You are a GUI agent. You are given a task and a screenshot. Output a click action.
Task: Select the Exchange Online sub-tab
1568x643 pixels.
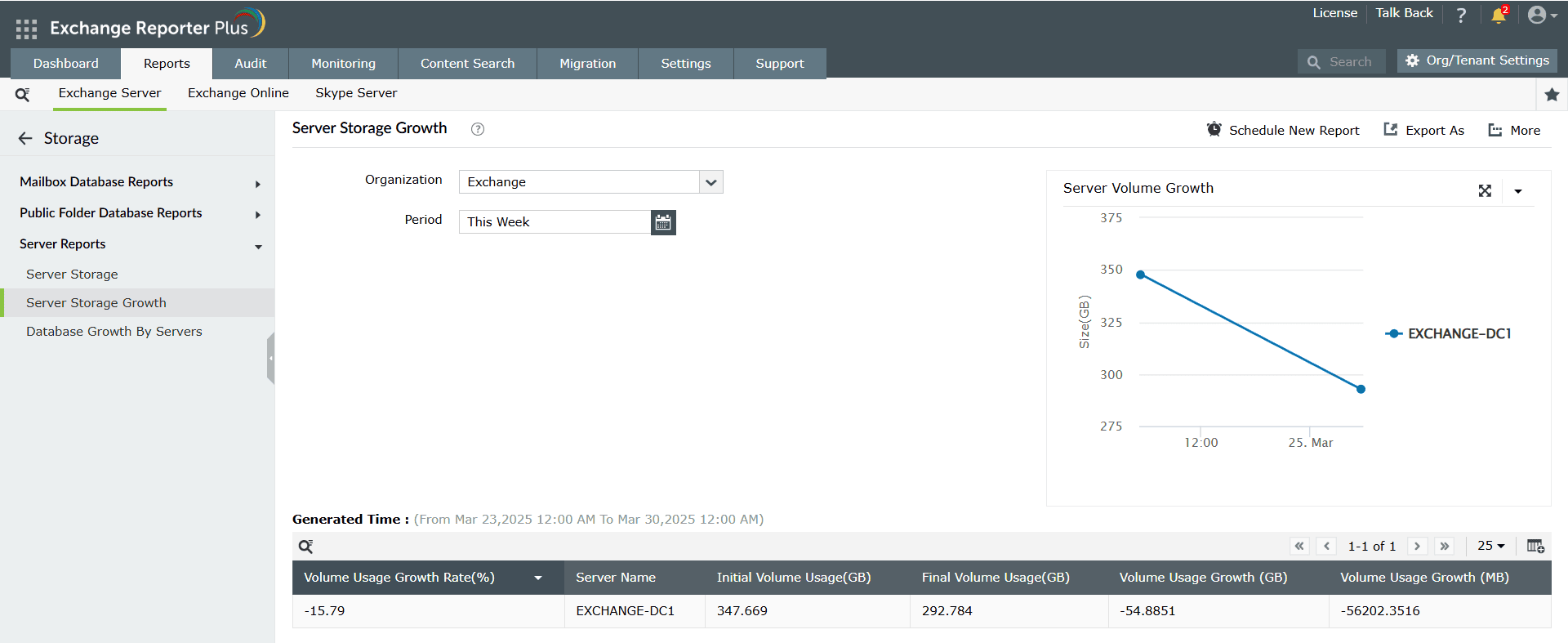[238, 93]
